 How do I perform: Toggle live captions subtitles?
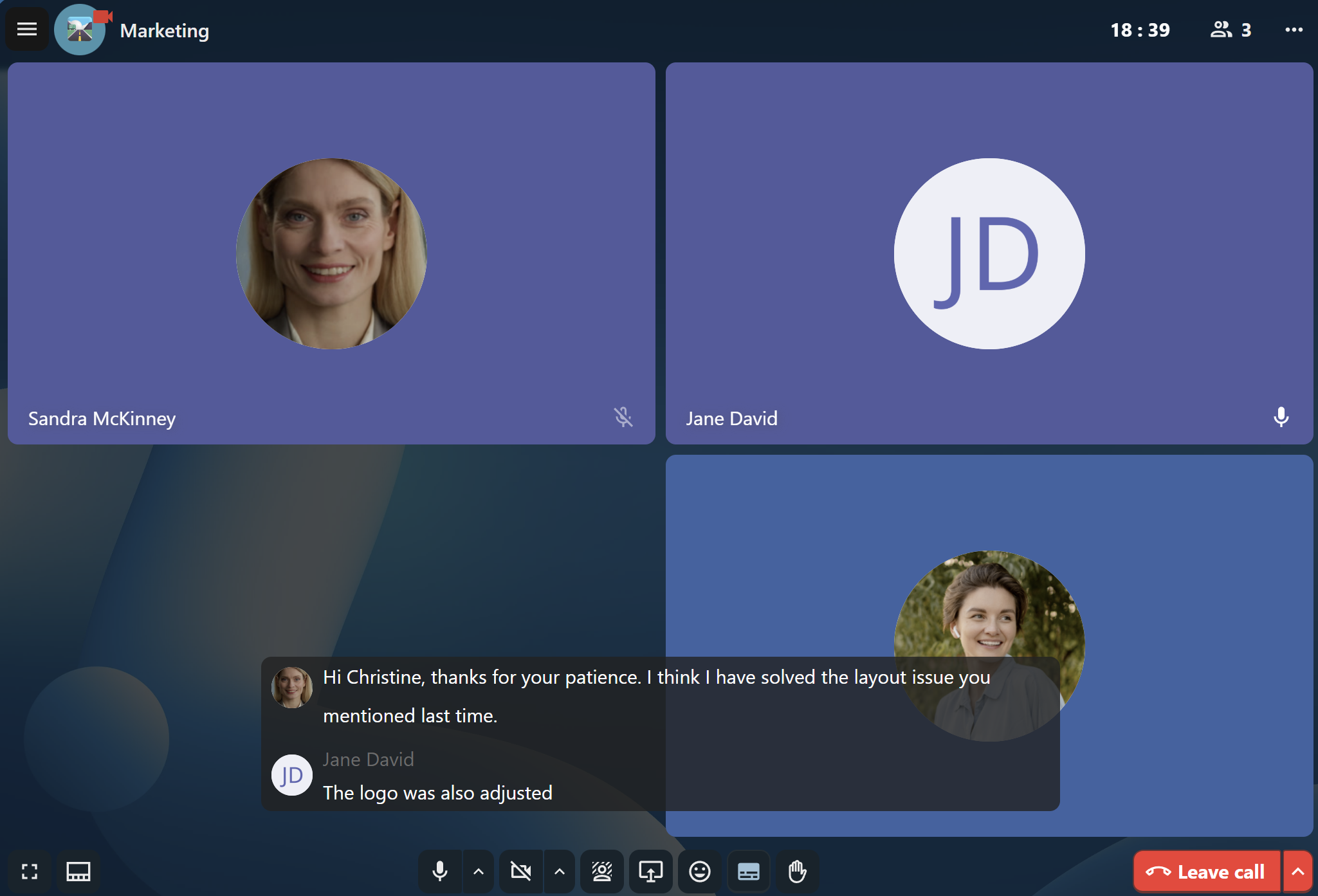(x=749, y=872)
